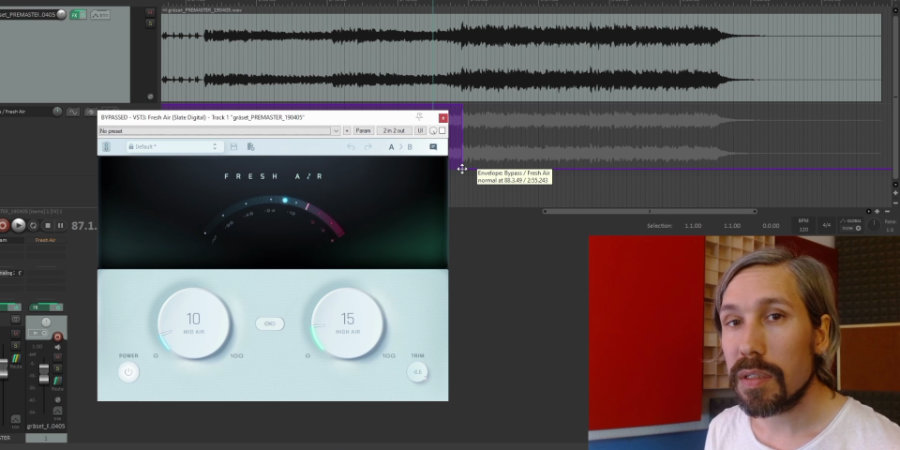Click the mixer track record arm button
This screenshot has height=450, width=900.
[57, 337]
